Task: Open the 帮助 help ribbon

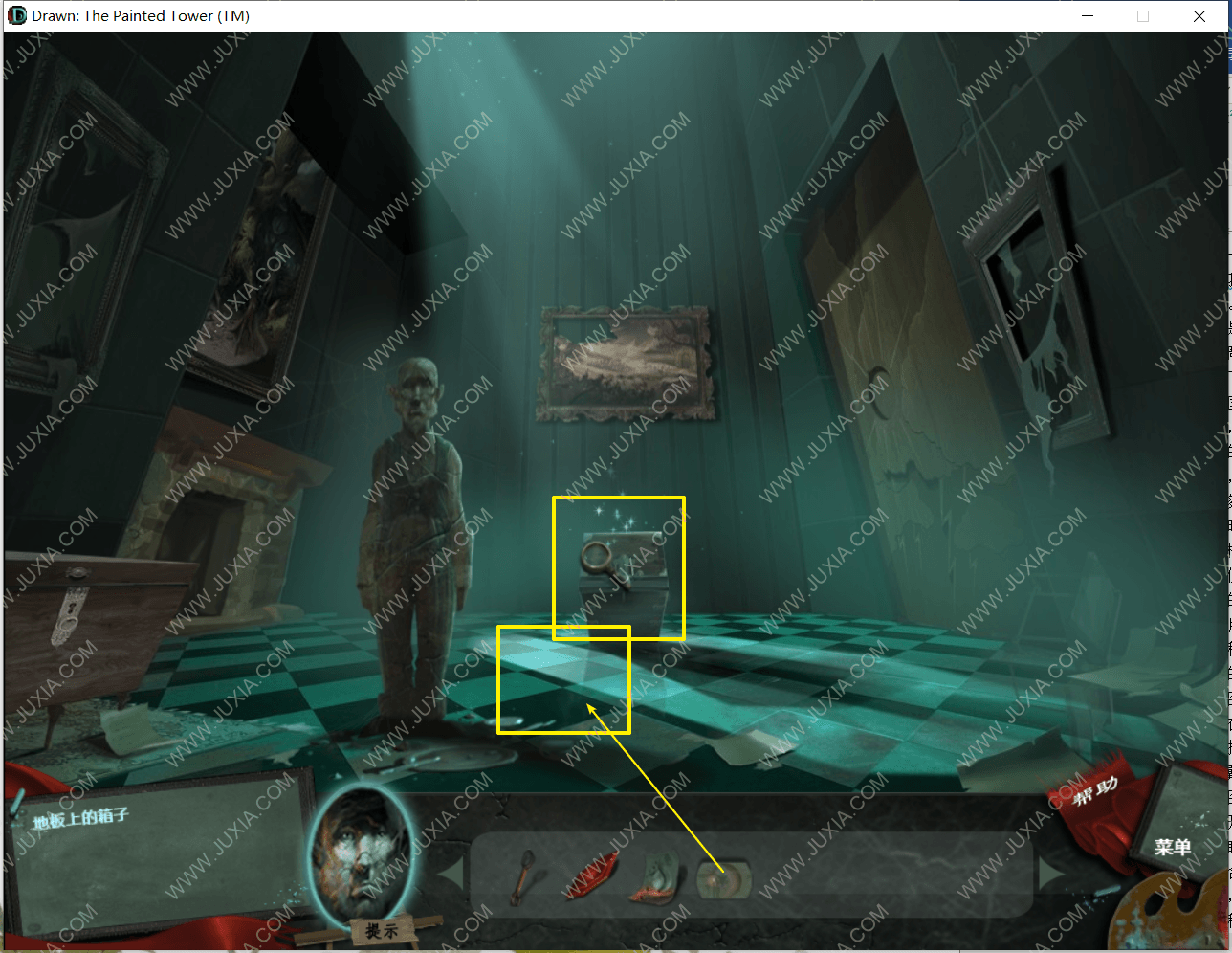Action: click(x=1095, y=791)
